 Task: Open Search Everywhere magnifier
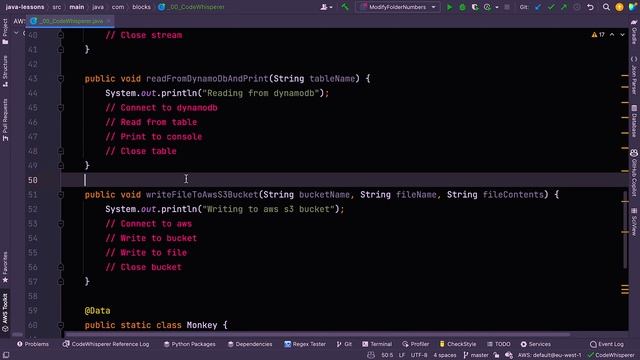pyautogui.click(x=606, y=7)
